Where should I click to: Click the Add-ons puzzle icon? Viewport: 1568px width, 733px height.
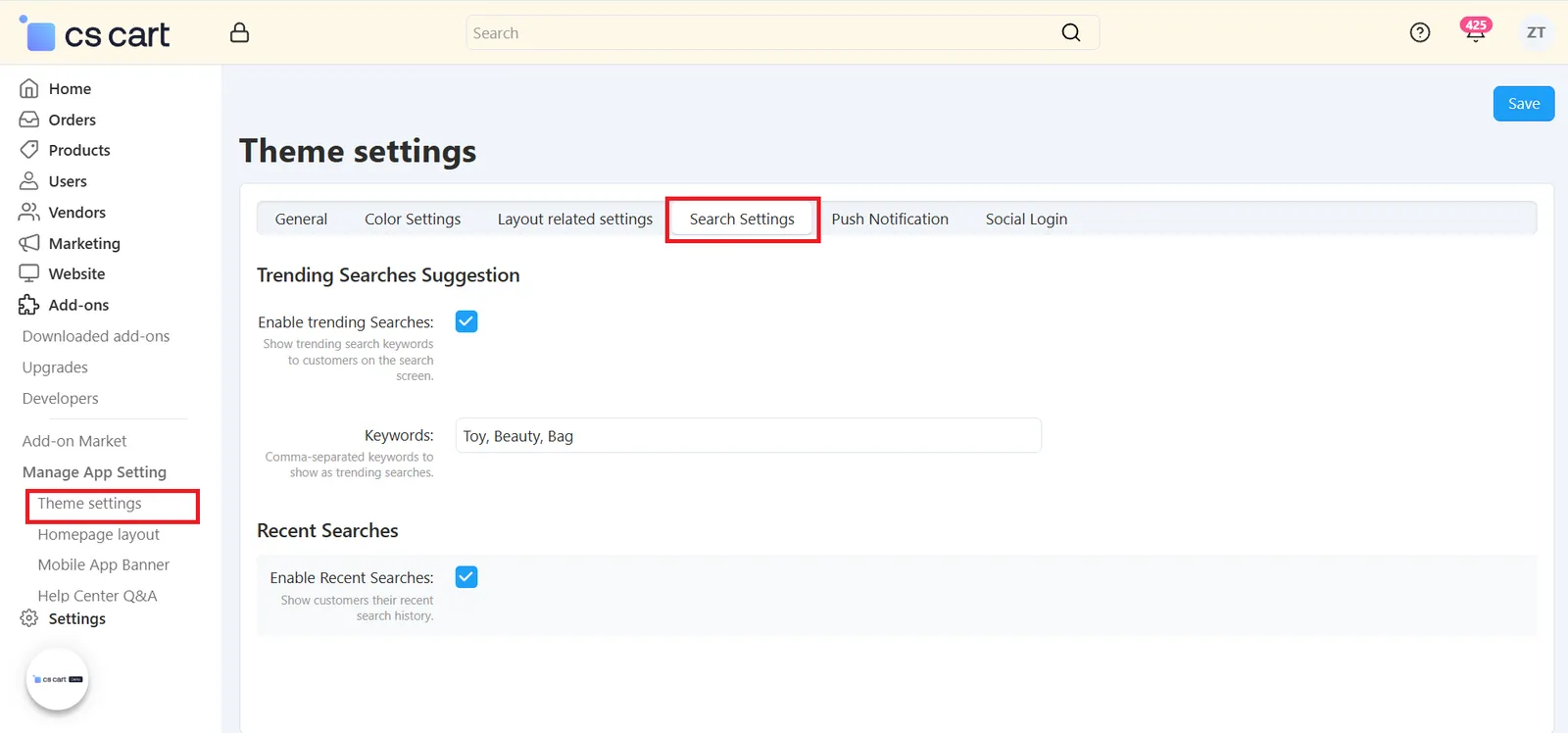[29, 305]
